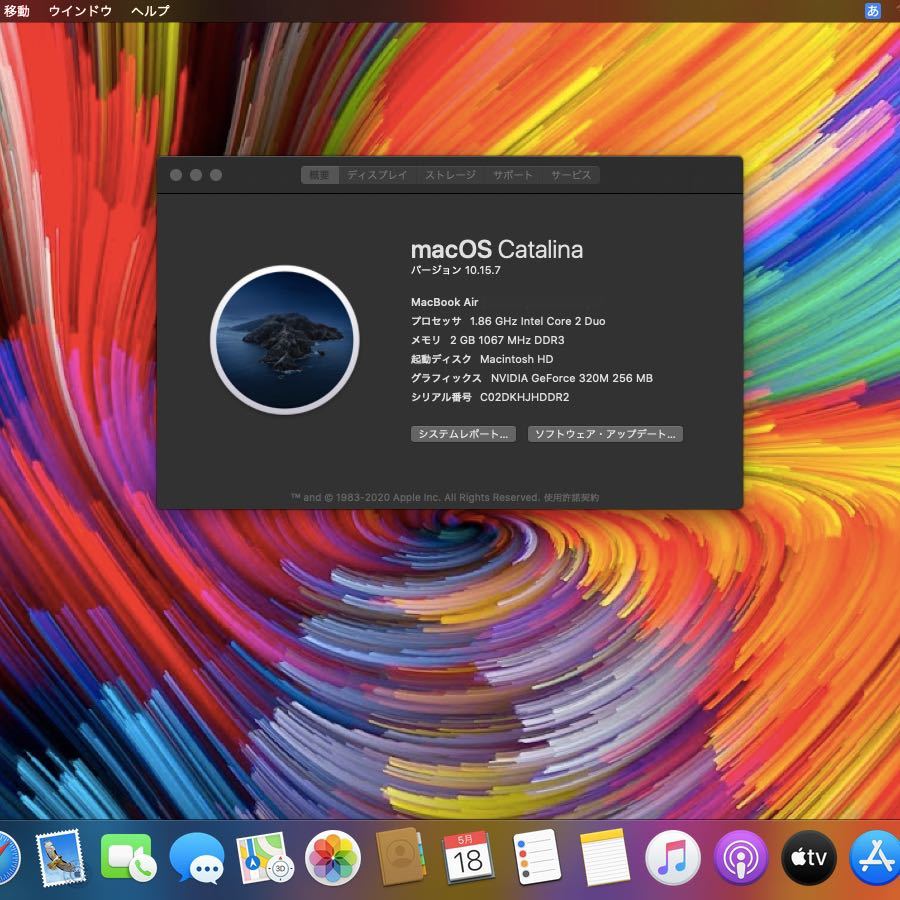Switch to the ストレージ tab
The width and height of the screenshot is (900, 900).
(x=451, y=175)
